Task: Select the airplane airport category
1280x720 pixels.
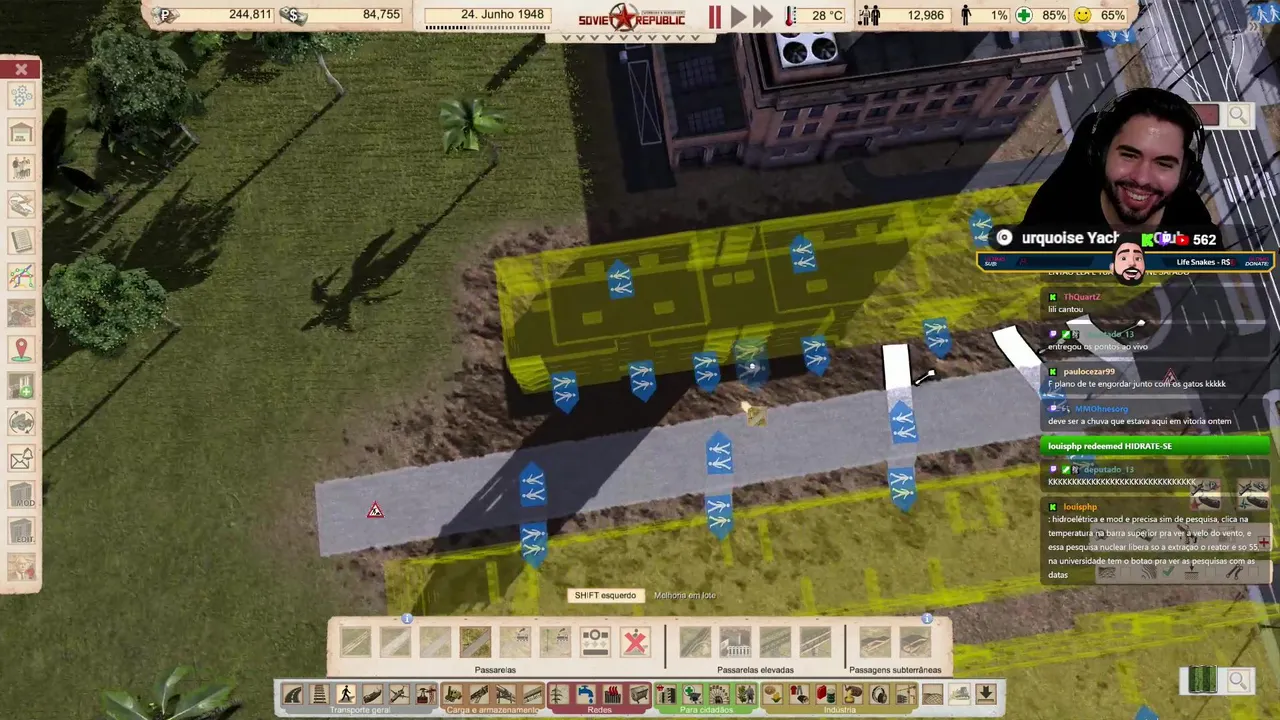Action: point(399,694)
